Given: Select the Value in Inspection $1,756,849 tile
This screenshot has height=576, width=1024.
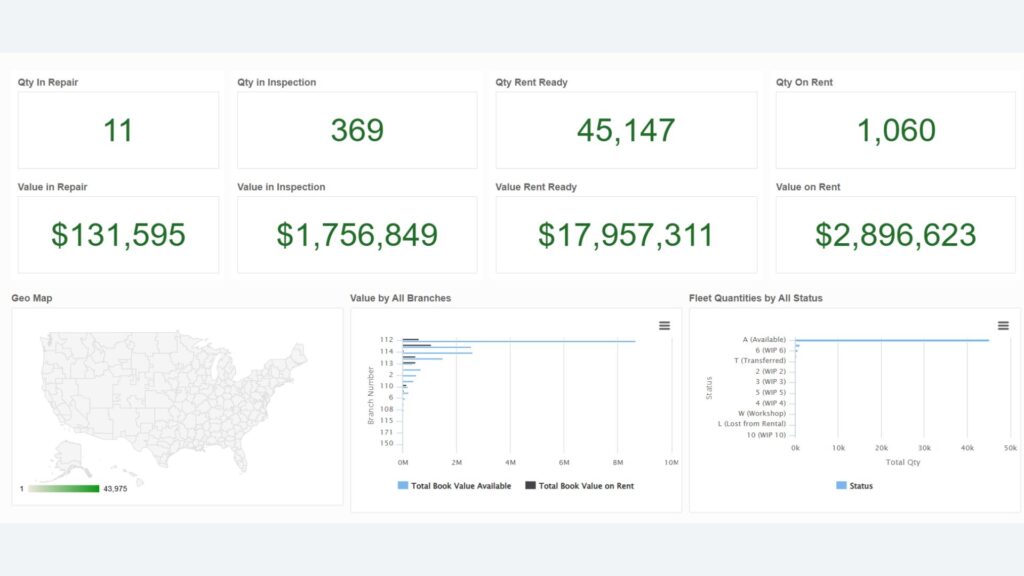Looking at the screenshot, I should pos(357,235).
